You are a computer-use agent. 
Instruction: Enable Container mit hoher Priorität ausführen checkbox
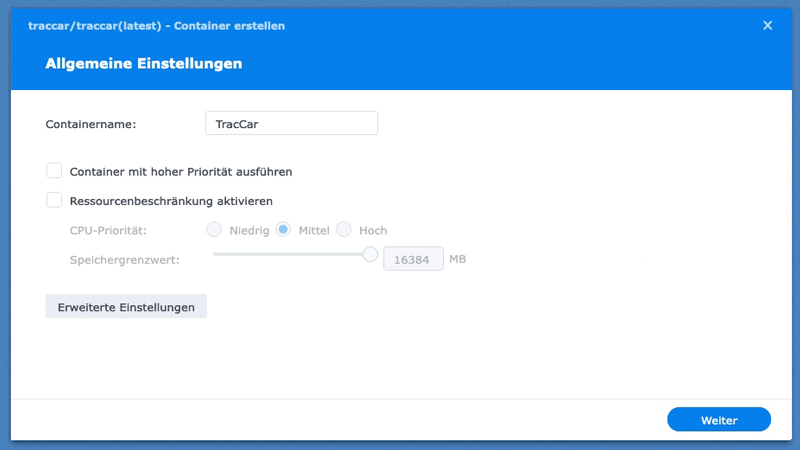pyautogui.click(x=54, y=171)
